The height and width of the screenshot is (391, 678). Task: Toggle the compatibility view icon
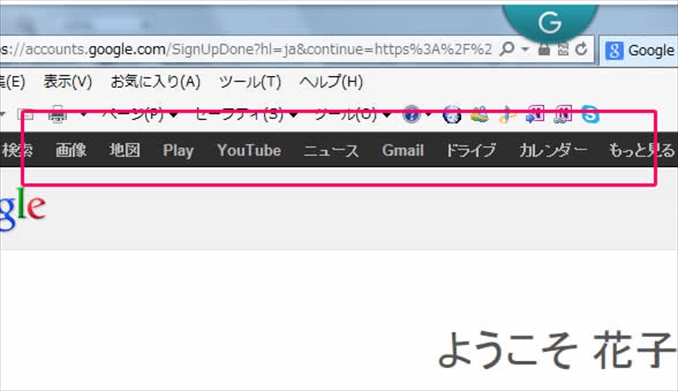[x=563, y=49]
